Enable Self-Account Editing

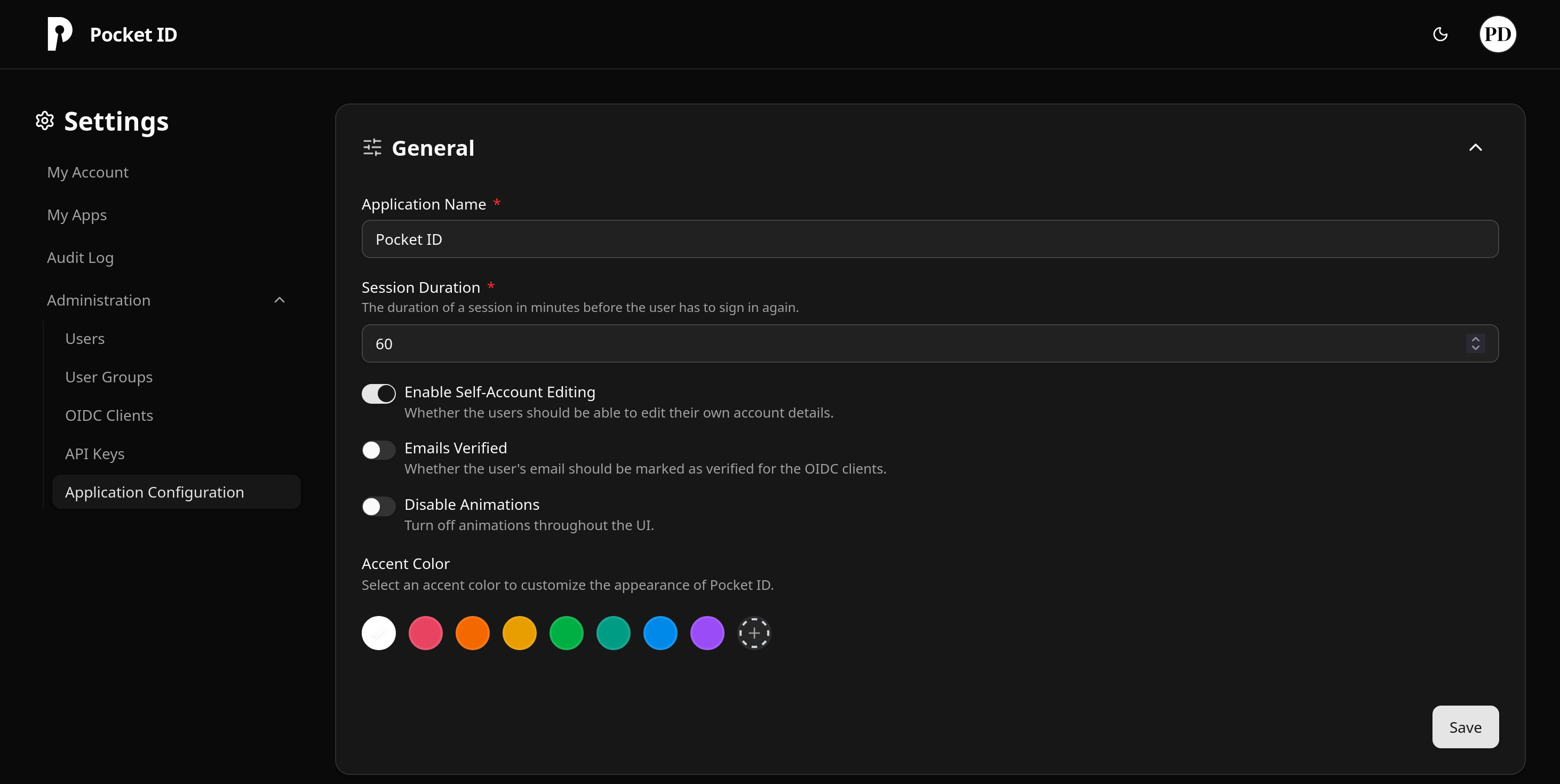[x=378, y=394]
